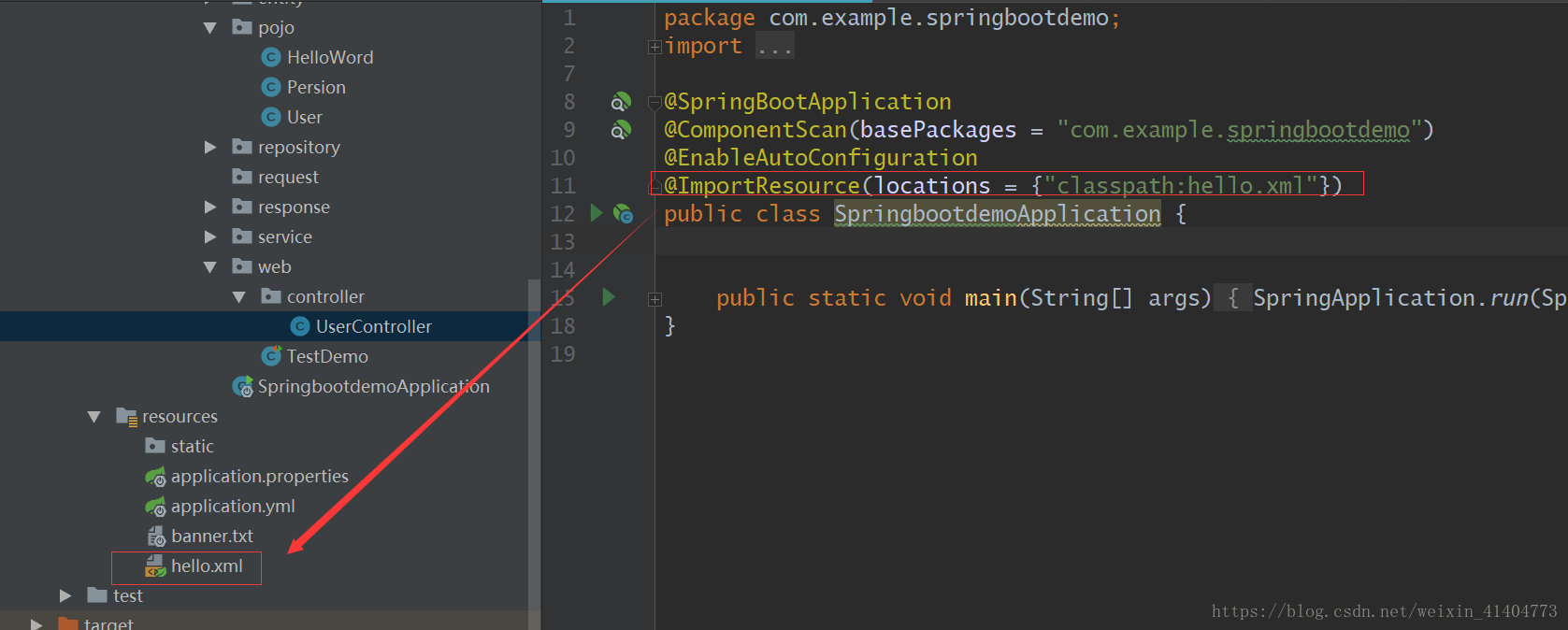Expand the response package
The image size is (1568, 630).
210,207
